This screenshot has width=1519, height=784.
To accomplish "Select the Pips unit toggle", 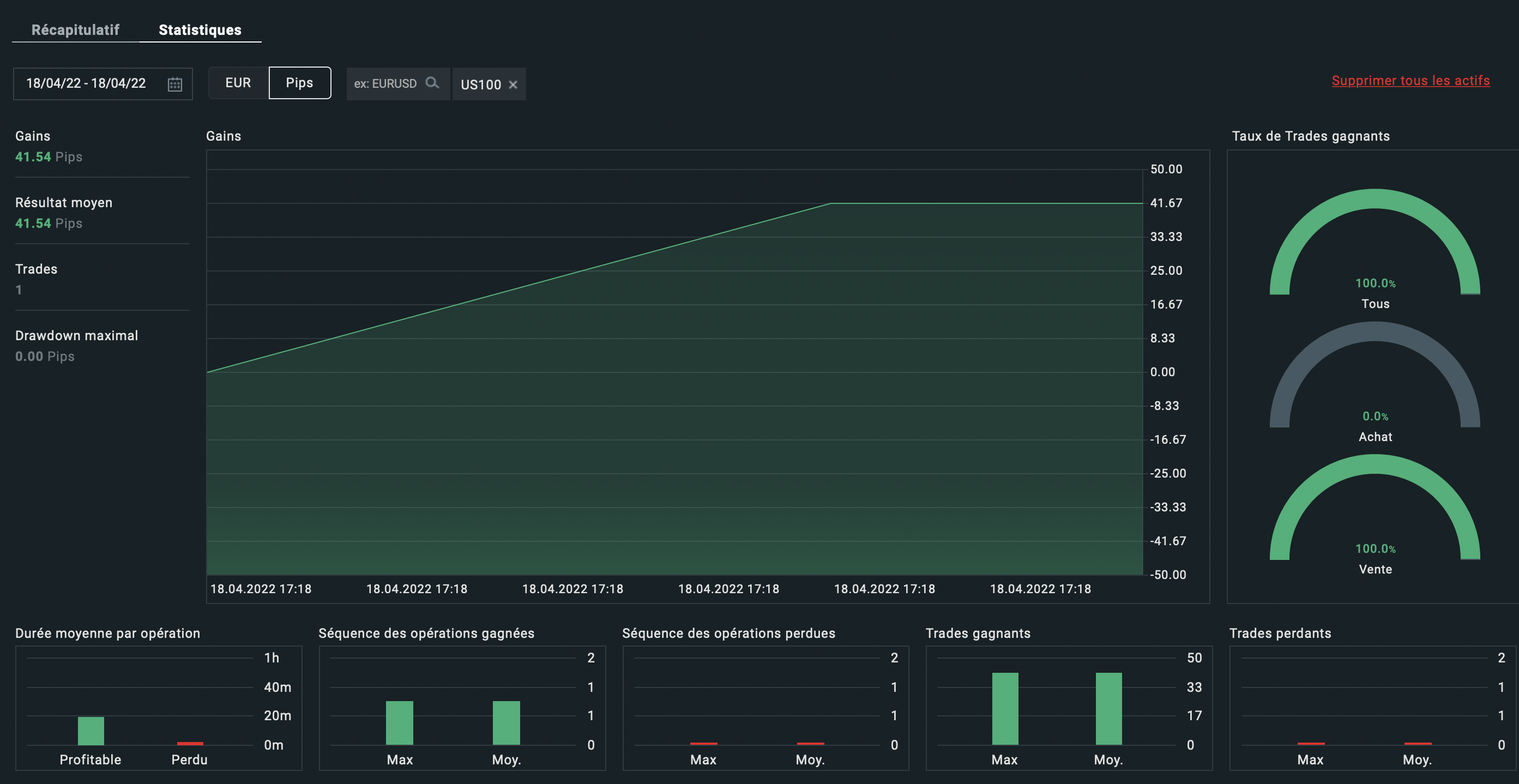I will pyautogui.click(x=299, y=83).
